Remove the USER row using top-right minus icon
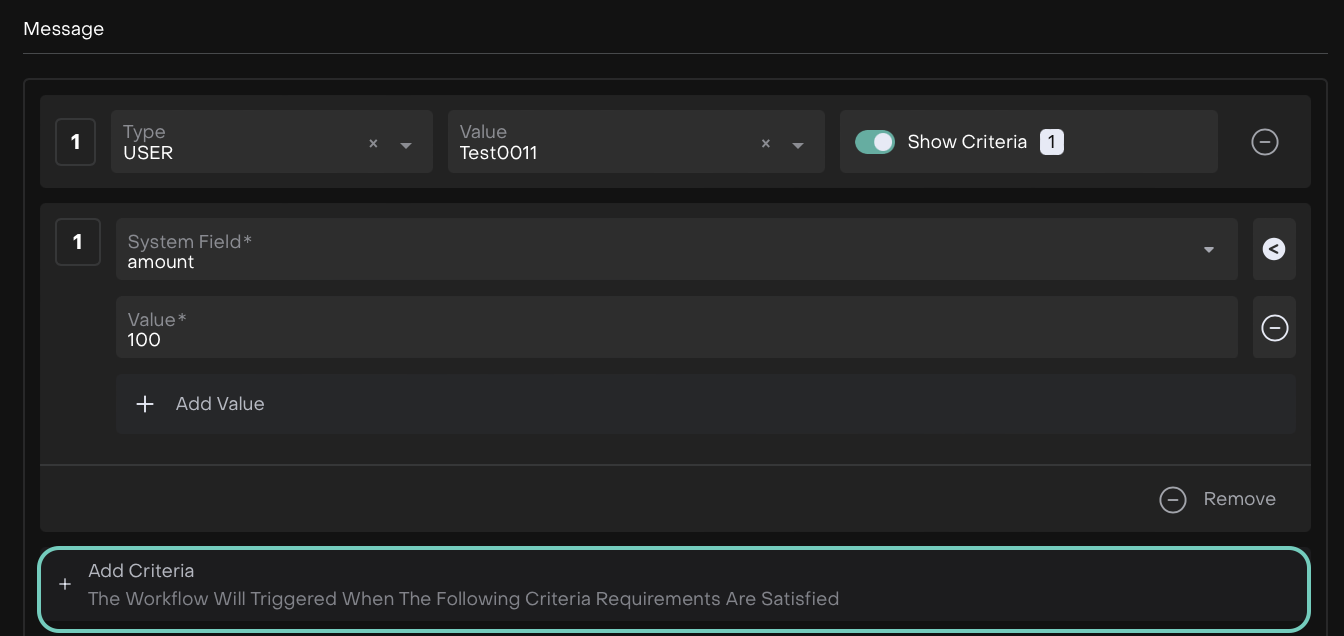The width and height of the screenshot is (1344, 636). [1264, 142]
